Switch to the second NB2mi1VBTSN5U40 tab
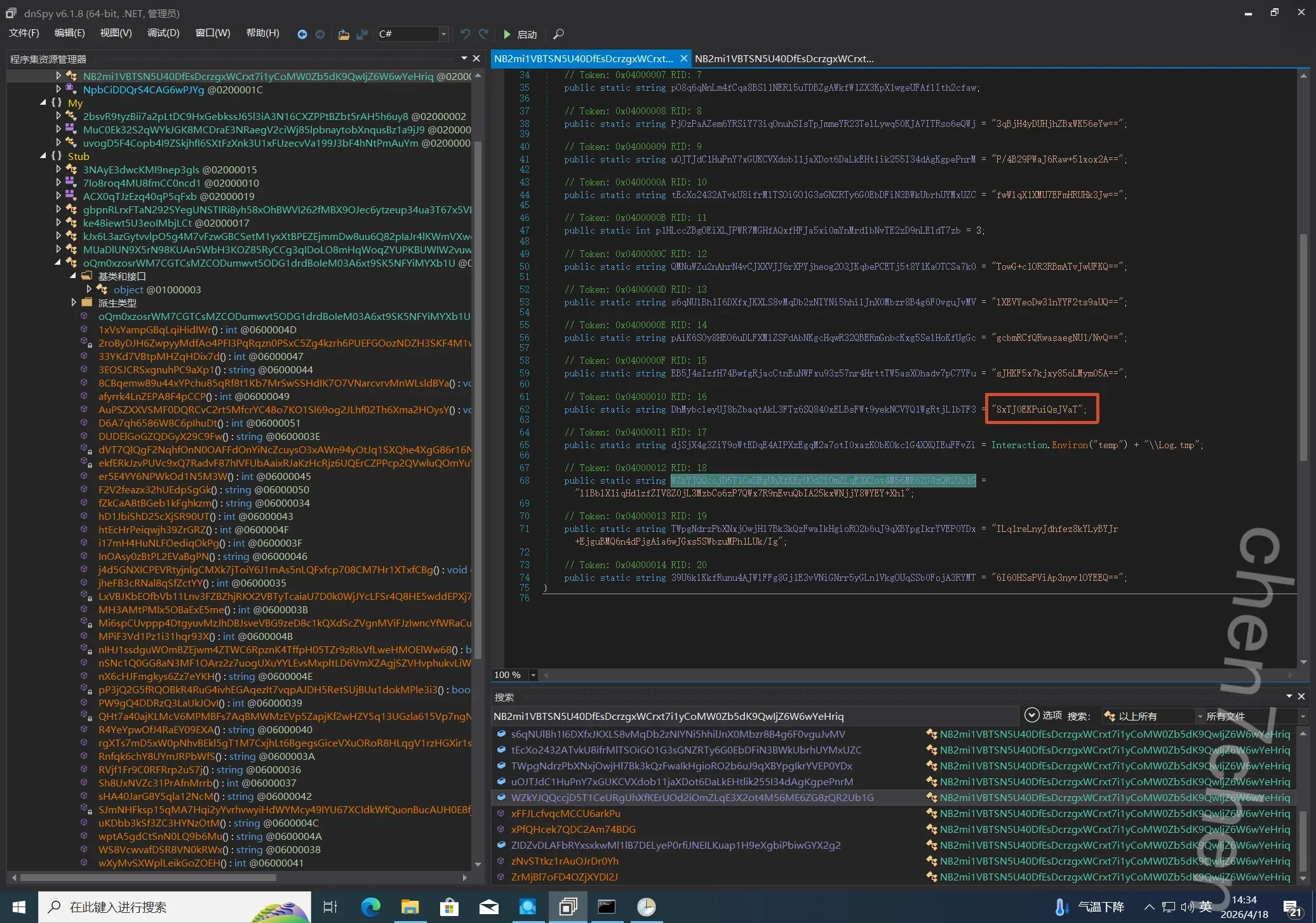 (x=784, y=58)
